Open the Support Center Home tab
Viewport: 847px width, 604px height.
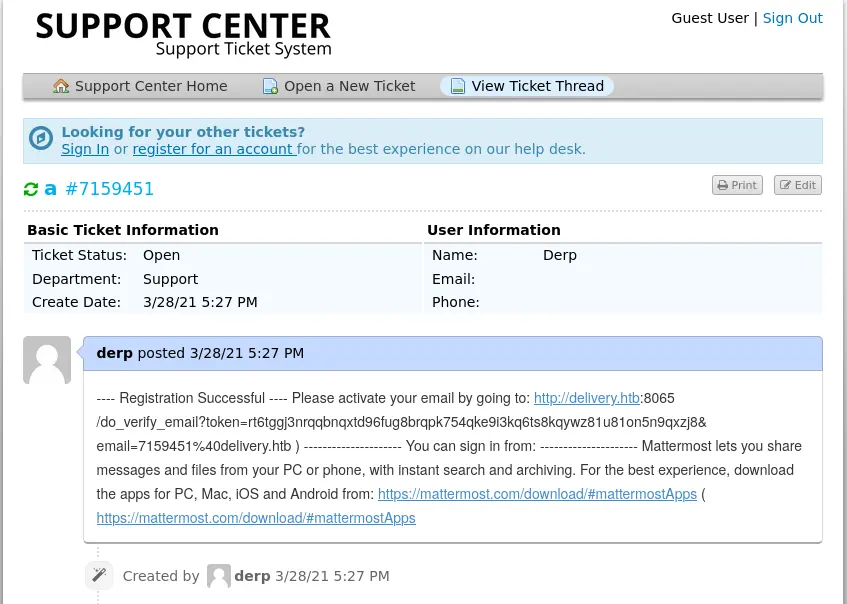(150, 86)
